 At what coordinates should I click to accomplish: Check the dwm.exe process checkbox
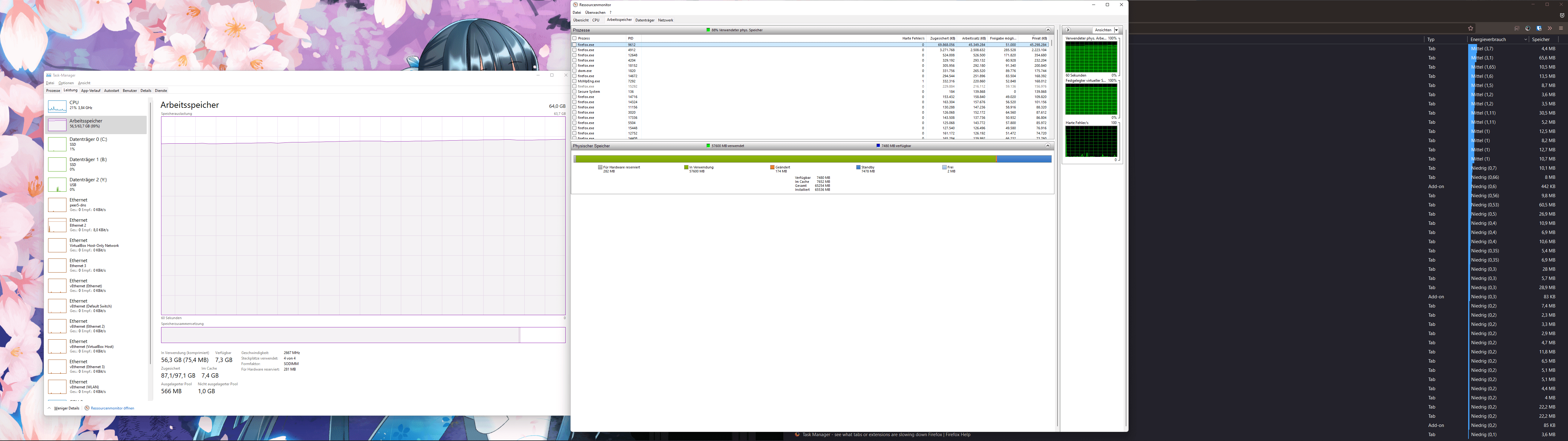pos(575,71)
